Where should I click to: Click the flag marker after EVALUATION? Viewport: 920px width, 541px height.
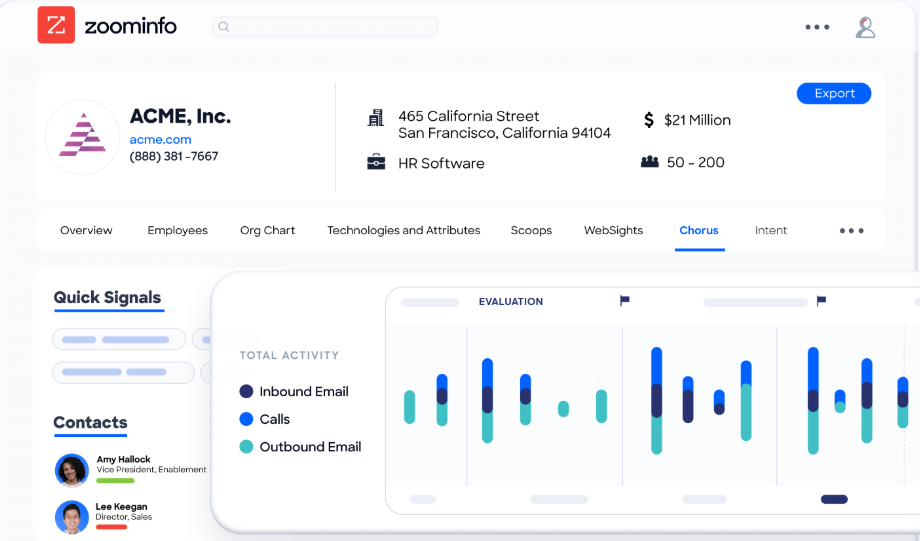point(624,301)
